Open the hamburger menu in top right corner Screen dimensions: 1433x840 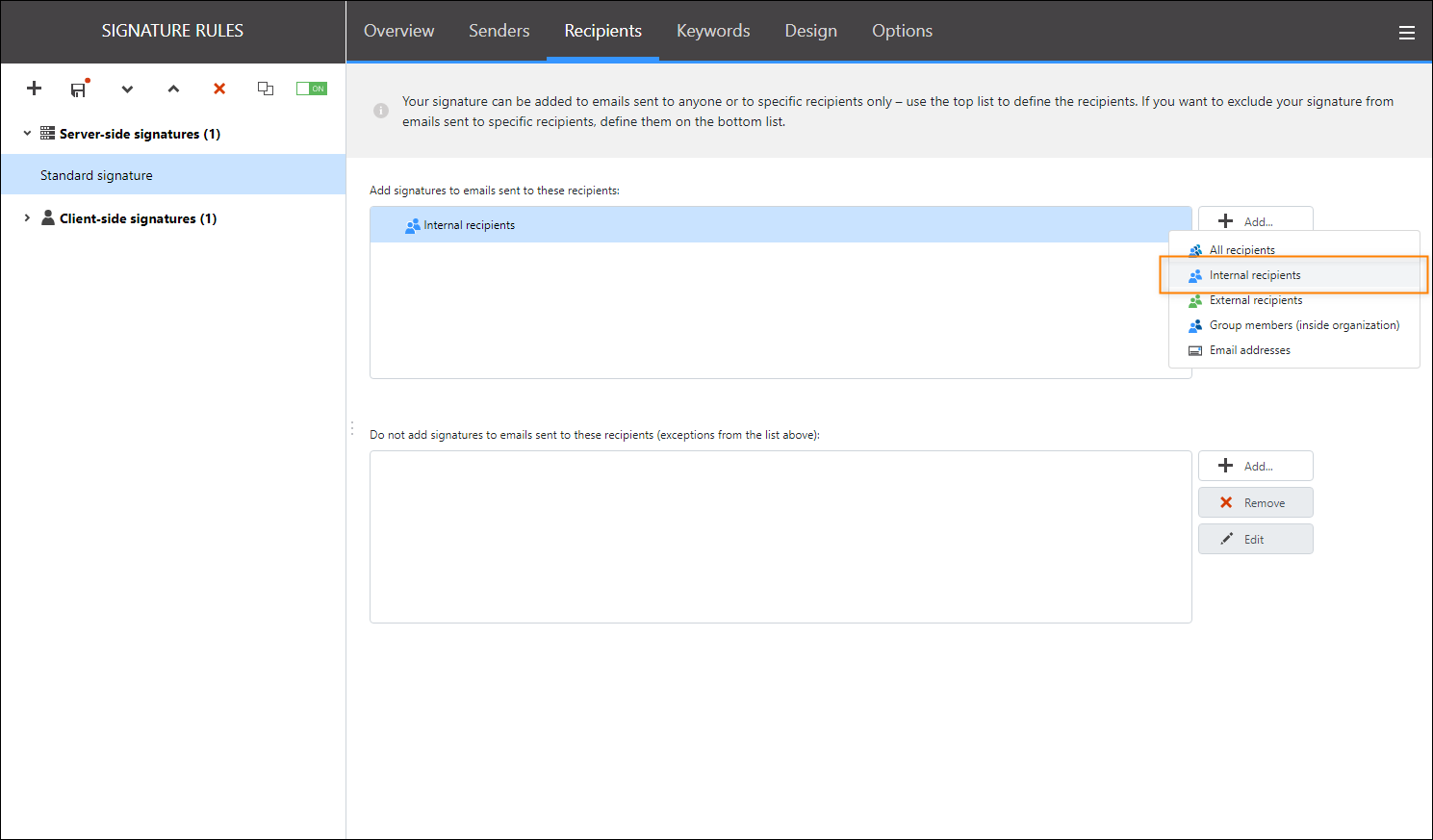[x=1407, y=32]
